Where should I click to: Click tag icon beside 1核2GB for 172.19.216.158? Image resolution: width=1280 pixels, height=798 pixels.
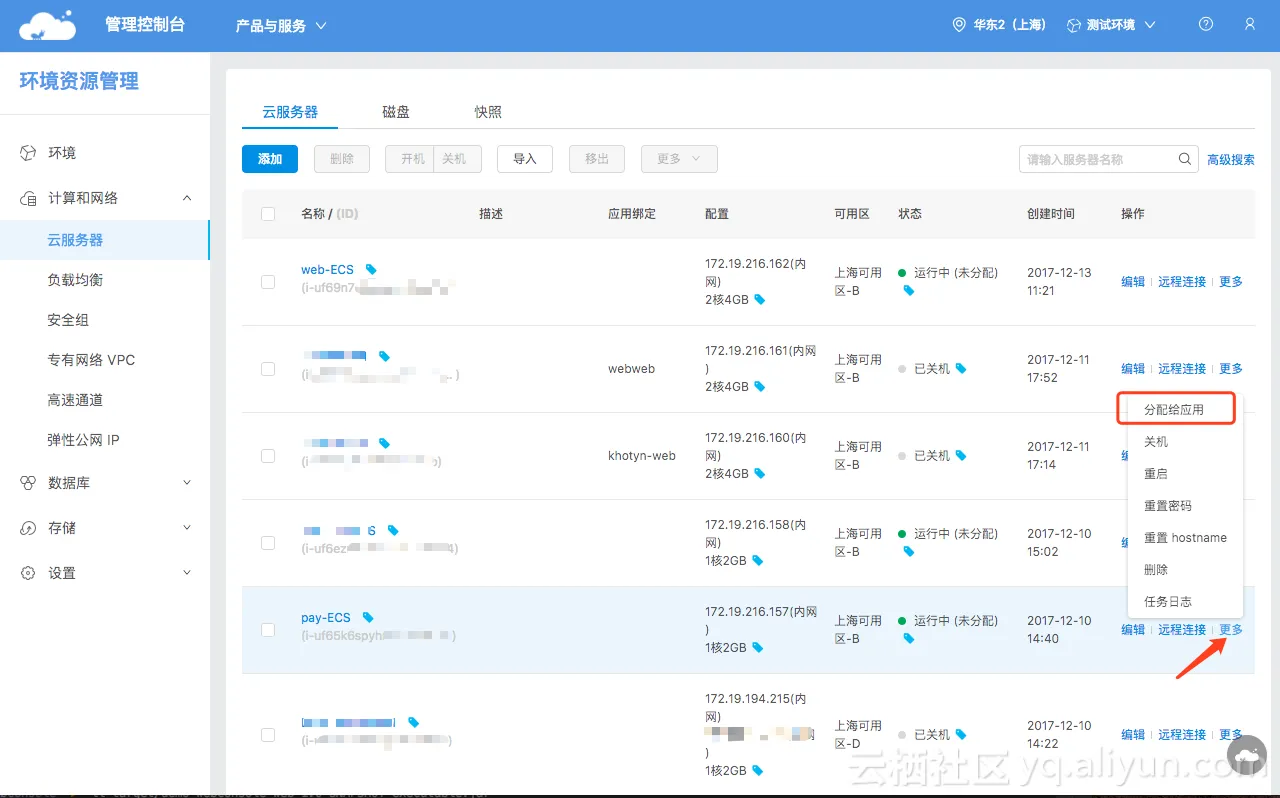click(x=758, y=561)
